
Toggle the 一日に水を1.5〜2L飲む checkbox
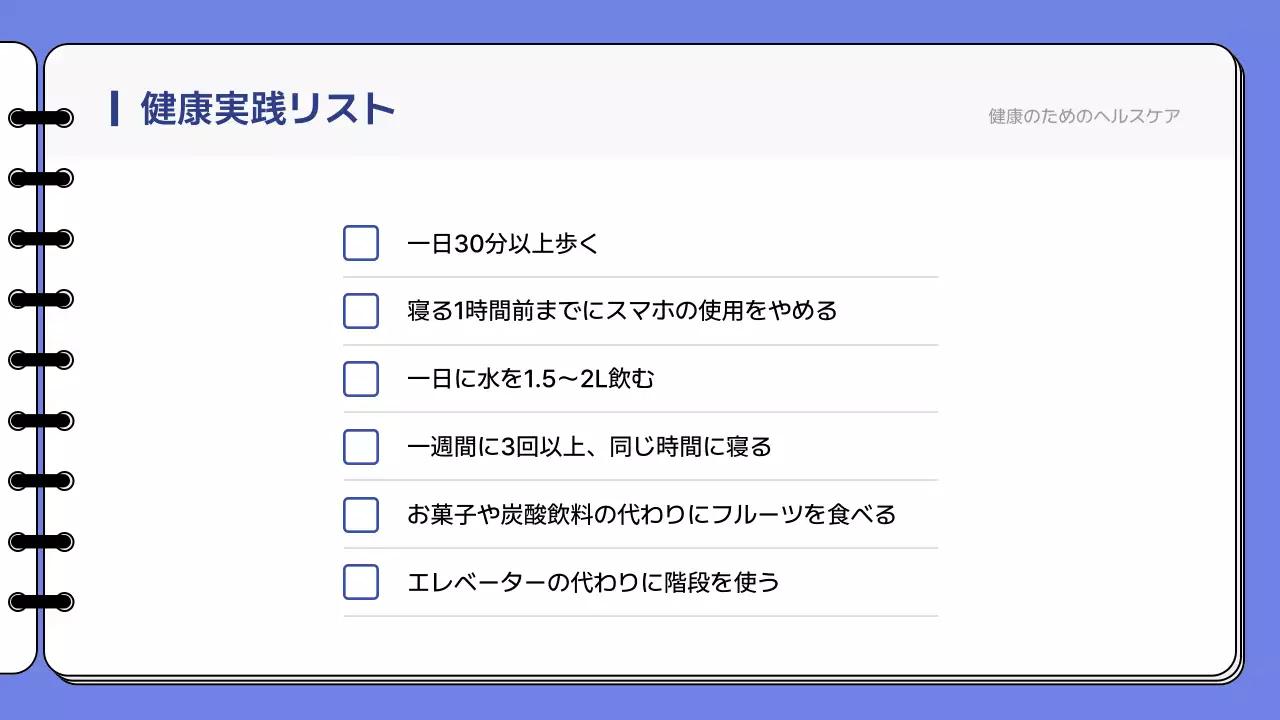[361, 379]
